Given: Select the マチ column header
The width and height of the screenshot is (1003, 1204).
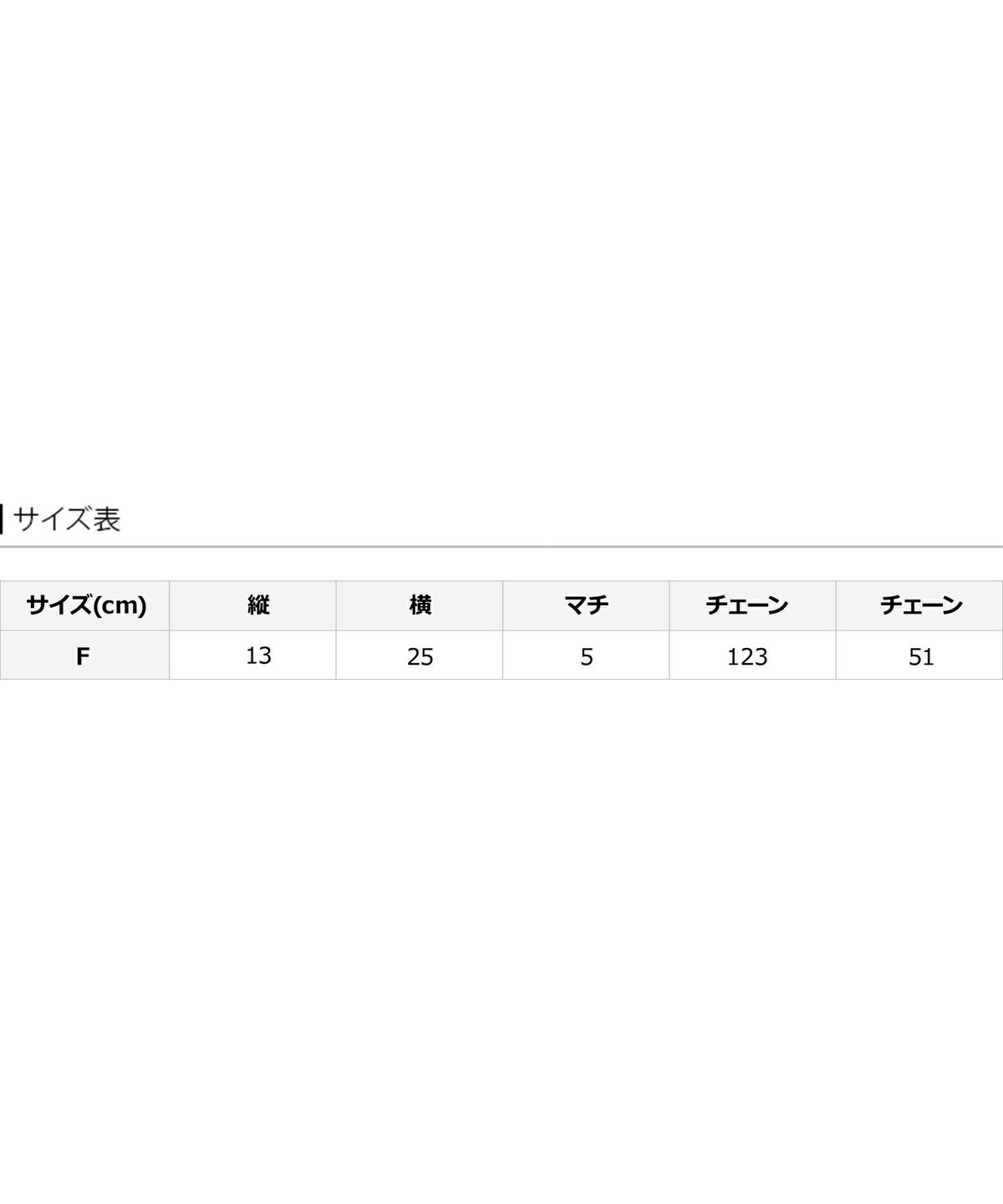Looking at the screenshot, I should coord(586,605).
